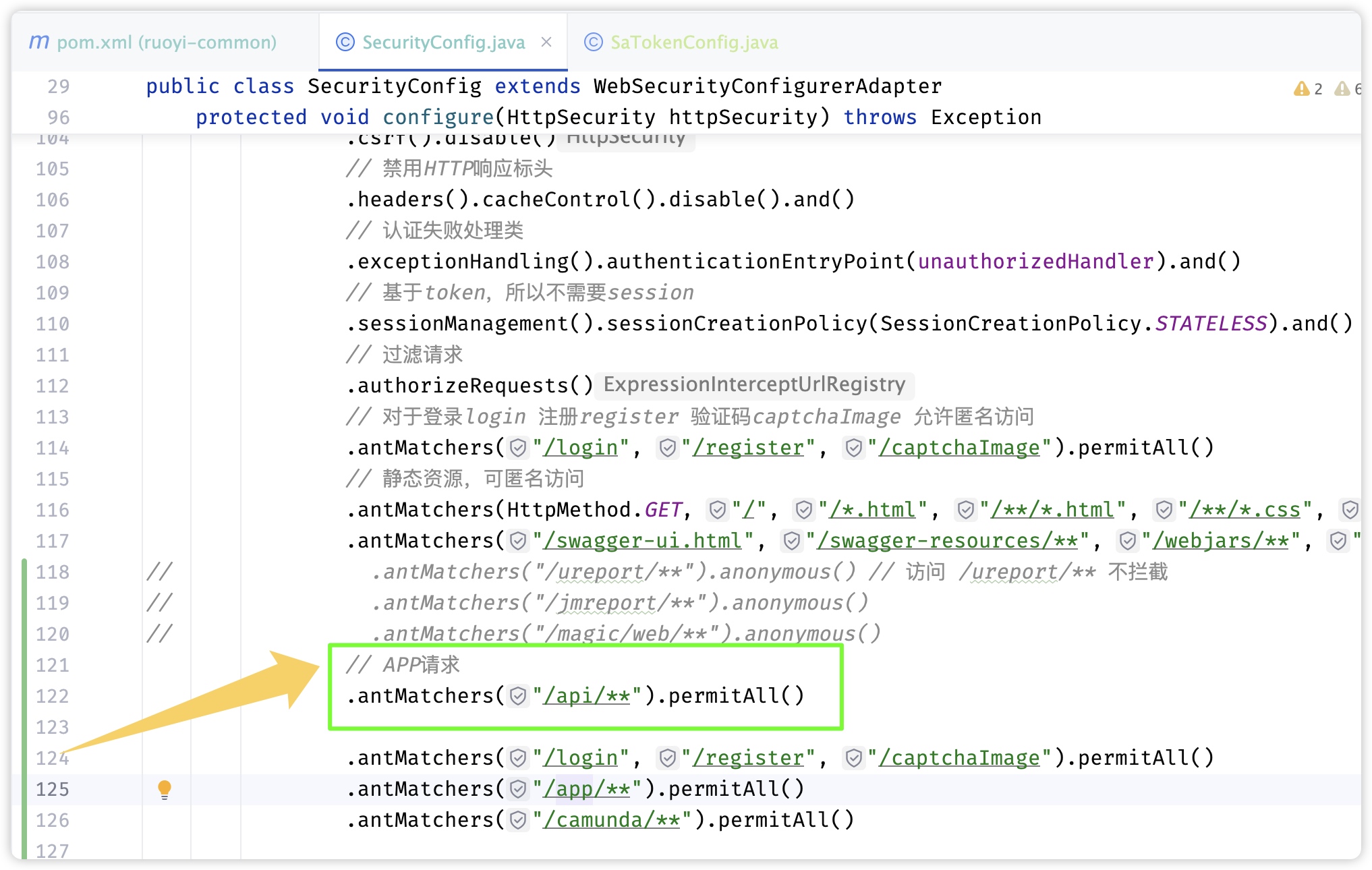The image size is (1372, 870).
Task: Click the shield icon before "/camunda/**"
Action: (x=518, y=820)
